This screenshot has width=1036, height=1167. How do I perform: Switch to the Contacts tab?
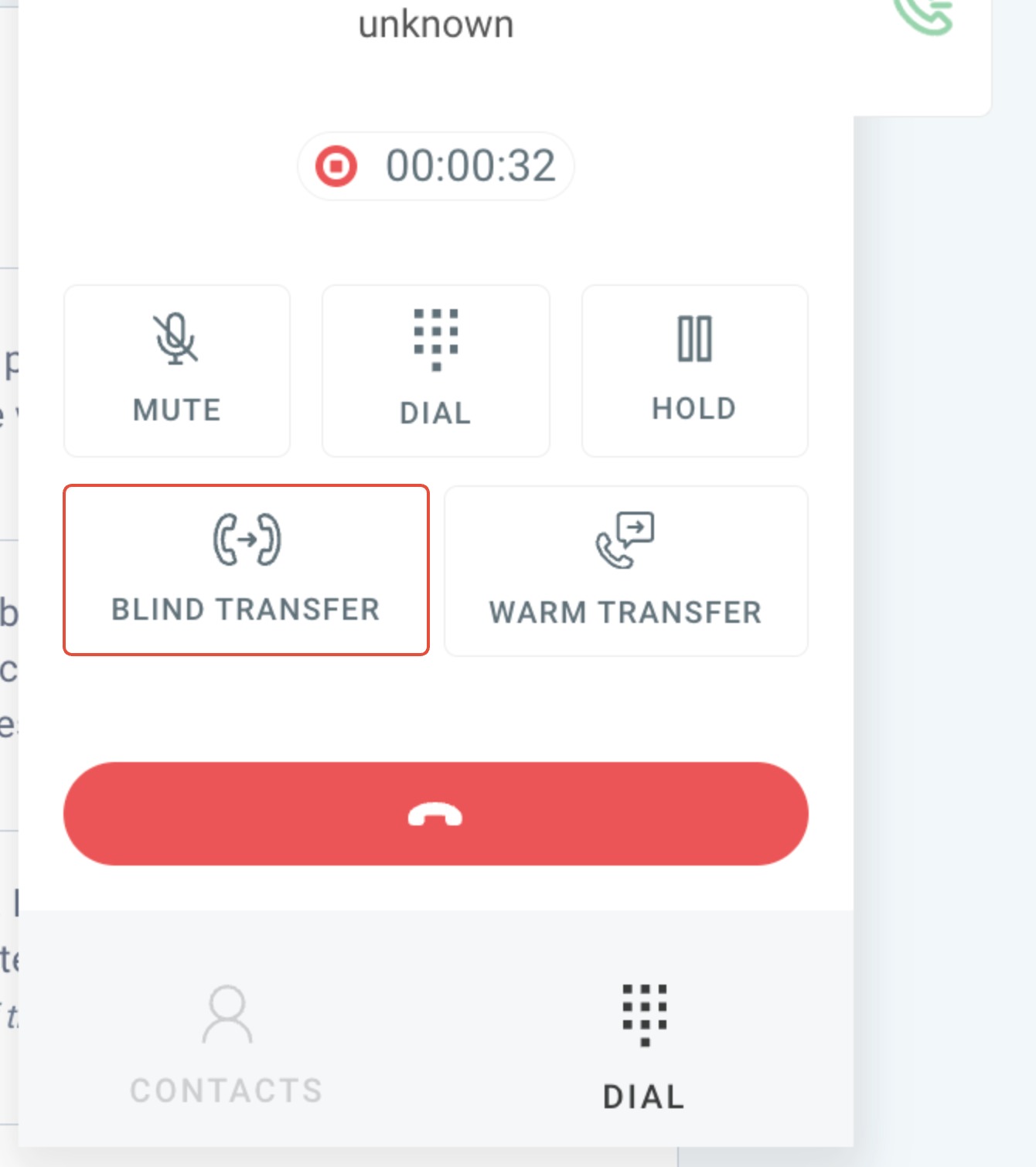227,1043
